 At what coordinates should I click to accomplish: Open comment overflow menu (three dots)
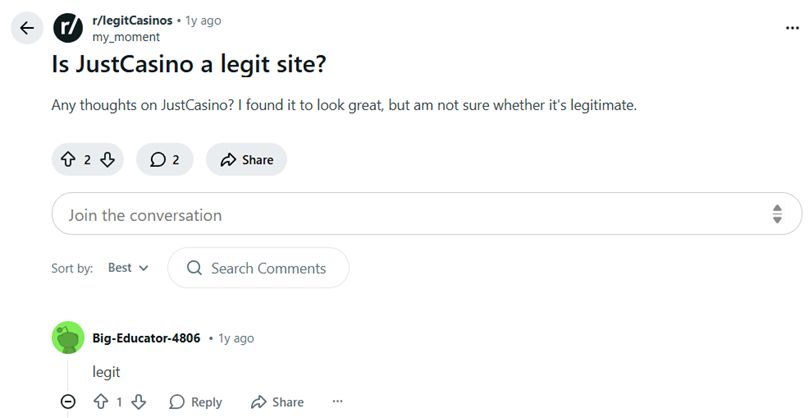coord(337,402)
